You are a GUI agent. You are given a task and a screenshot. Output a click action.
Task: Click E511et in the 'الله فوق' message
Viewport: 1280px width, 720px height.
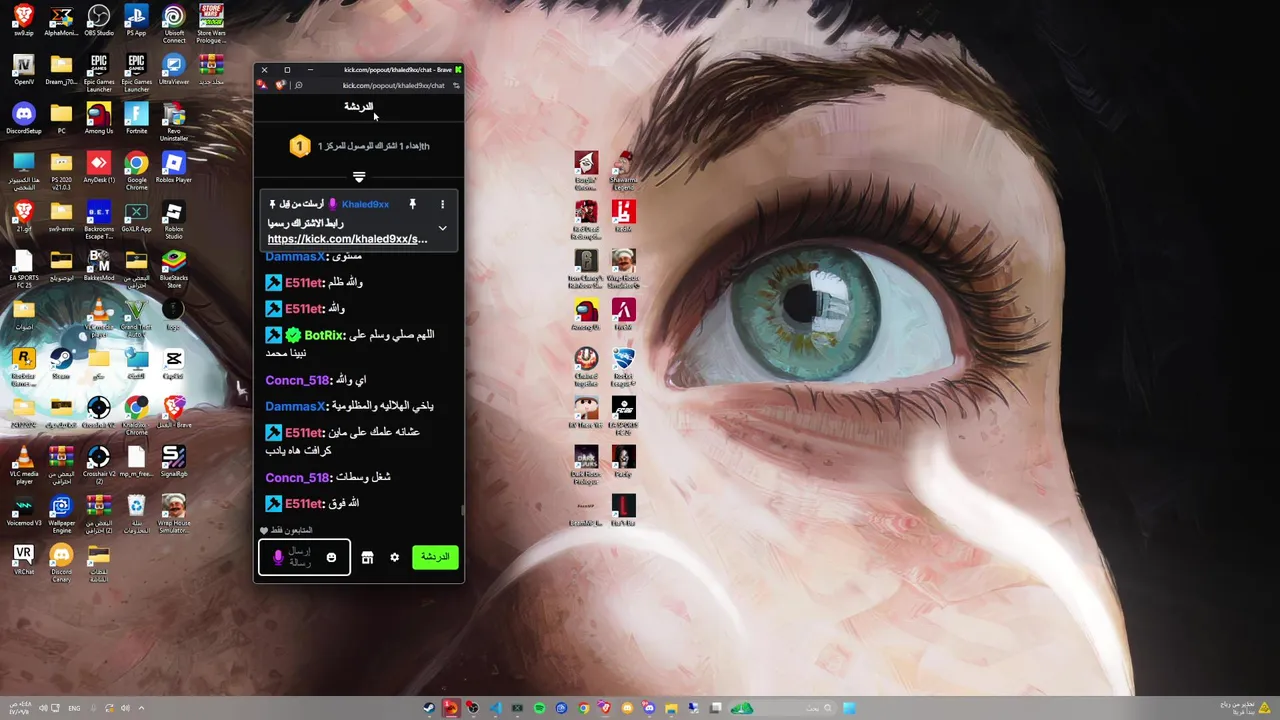(x=304, y=504)
